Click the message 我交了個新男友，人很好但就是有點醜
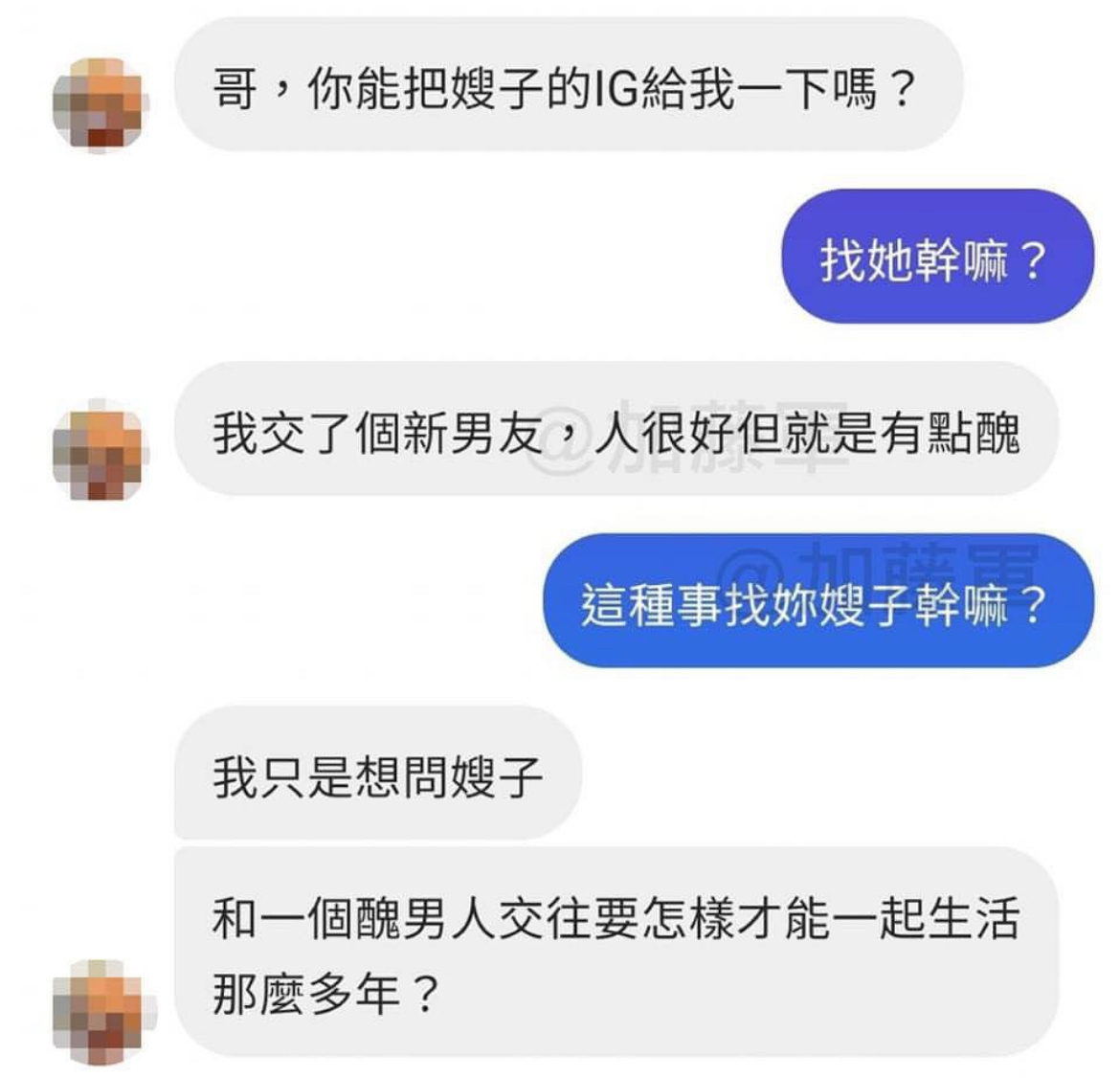 pyautogui.click(x=616, y=429)
